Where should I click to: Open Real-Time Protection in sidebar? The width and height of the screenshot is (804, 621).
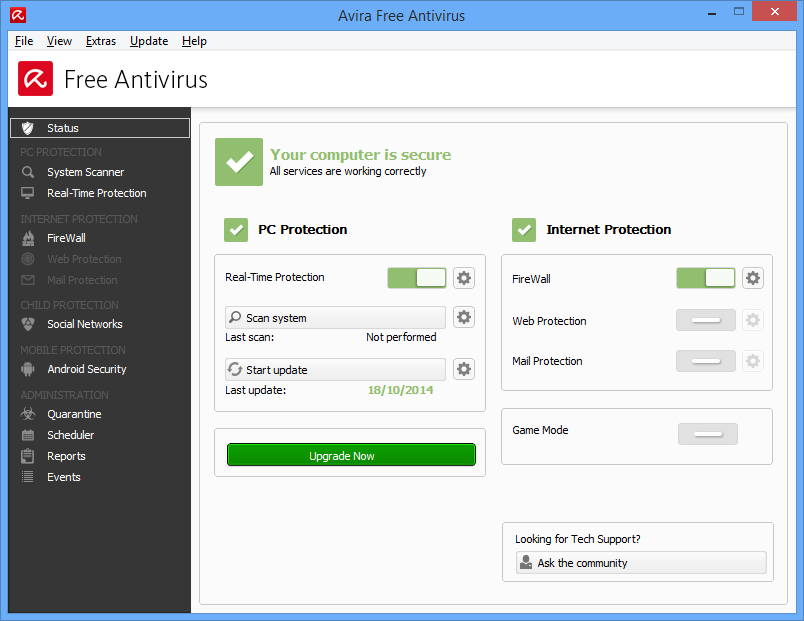click(x=97, y=192)
